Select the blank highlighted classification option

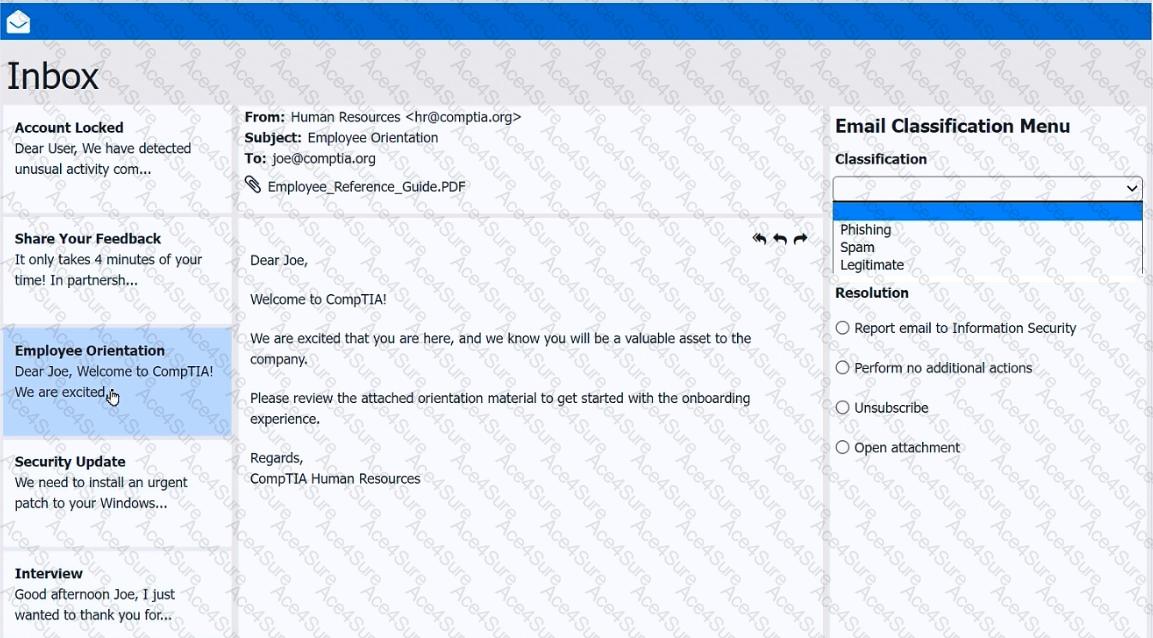point(987,211)
